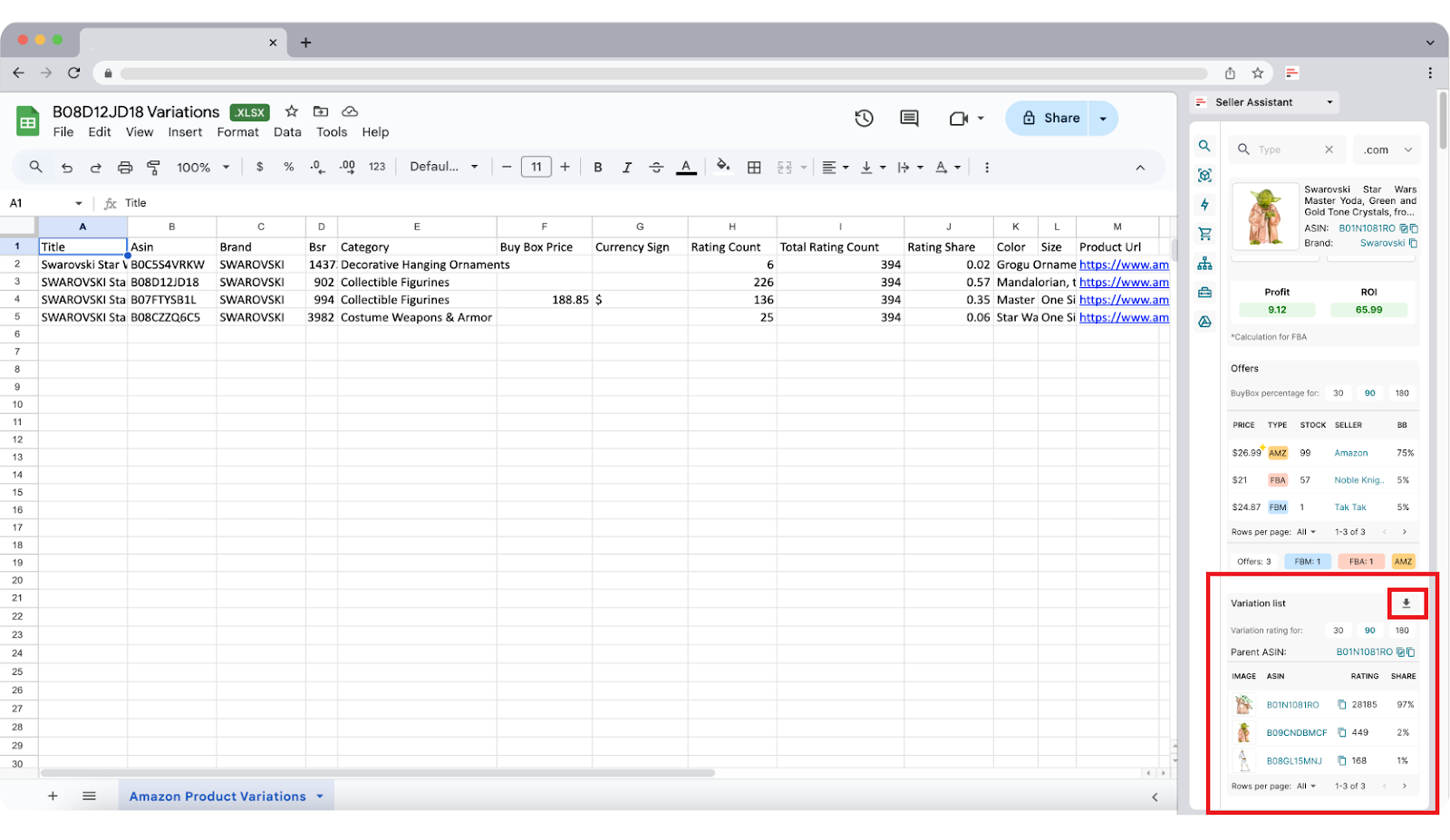Toggle the FBM: 1 offers filter chip
Screen dimensions: 1450x840
click(1308, 561)
